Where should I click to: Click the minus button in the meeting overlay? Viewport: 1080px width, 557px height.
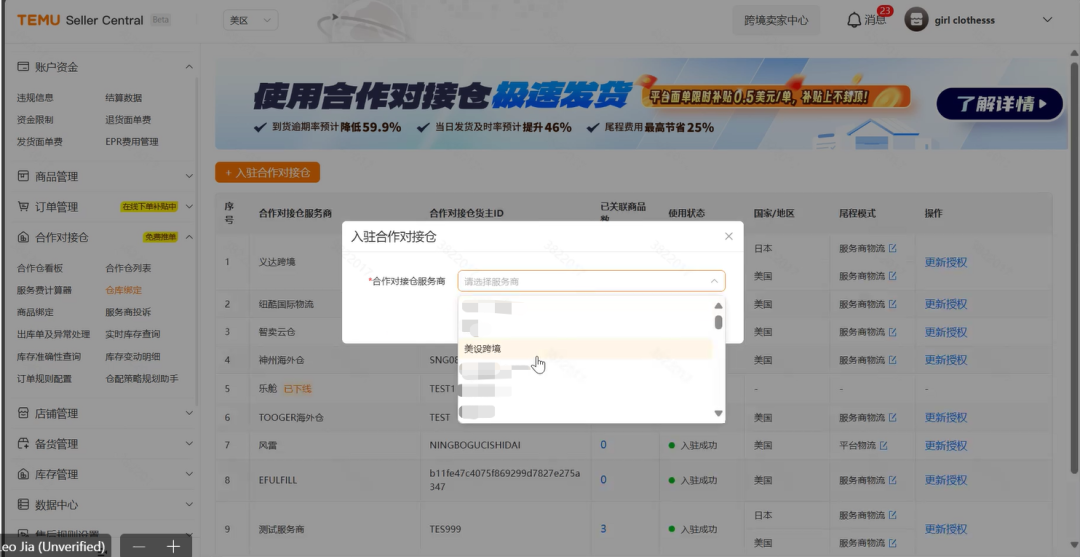138,547
